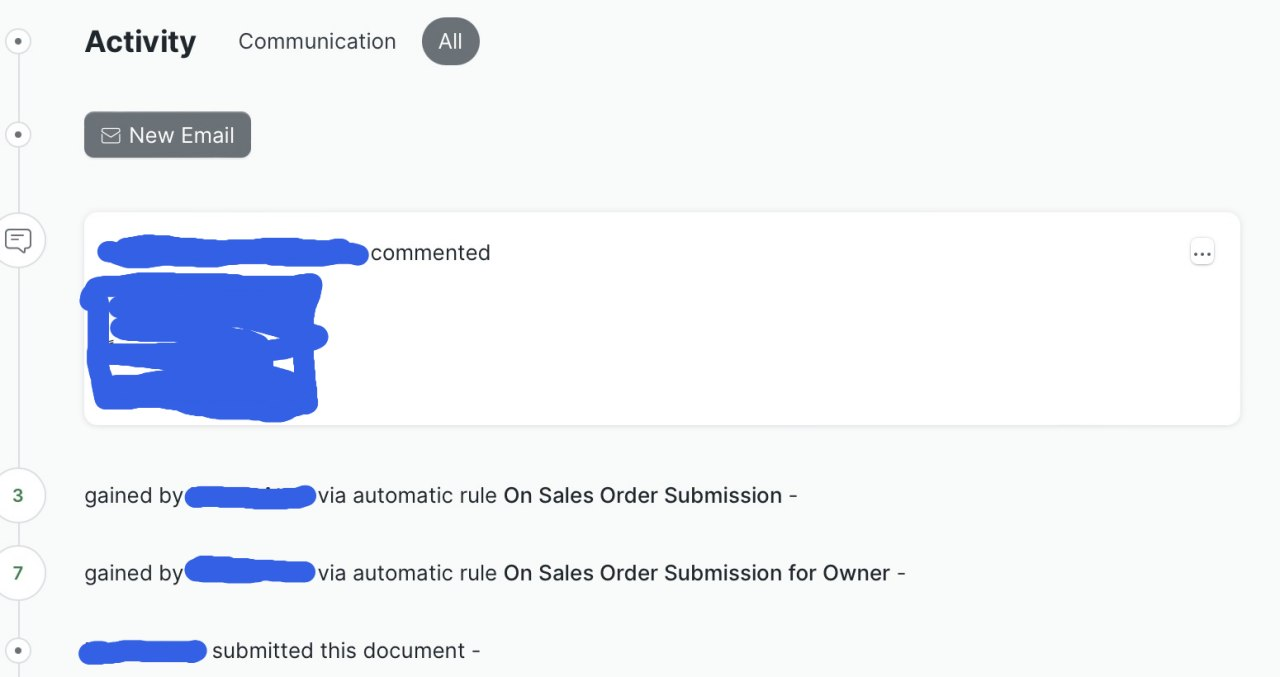The image size is (1280, 677).
Task: Click the speech-bubble icon on the timeline
Action: pyautogui.click(x=22, y=240)
